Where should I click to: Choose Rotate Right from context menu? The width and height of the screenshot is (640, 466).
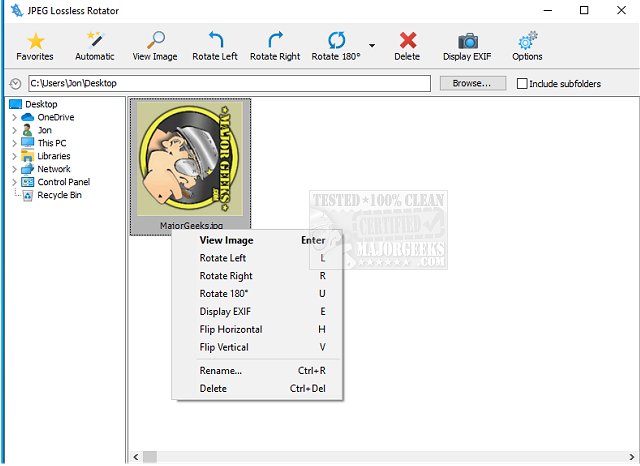(257, 276)
